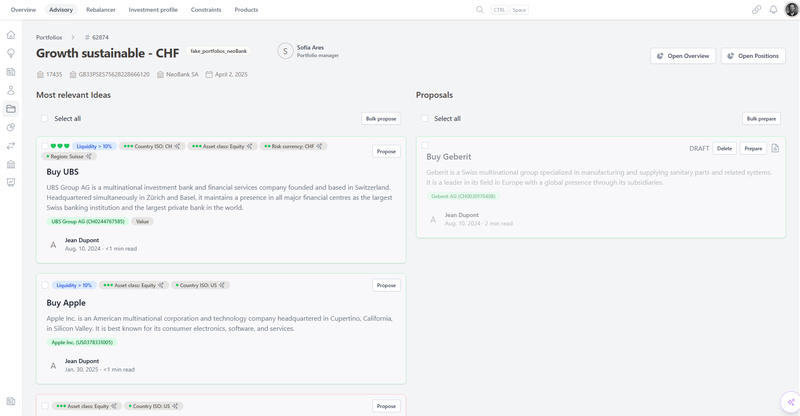Click the UBS Group AG instrument tag
This screenshot has height=416, width=800.
coord(88,222)
